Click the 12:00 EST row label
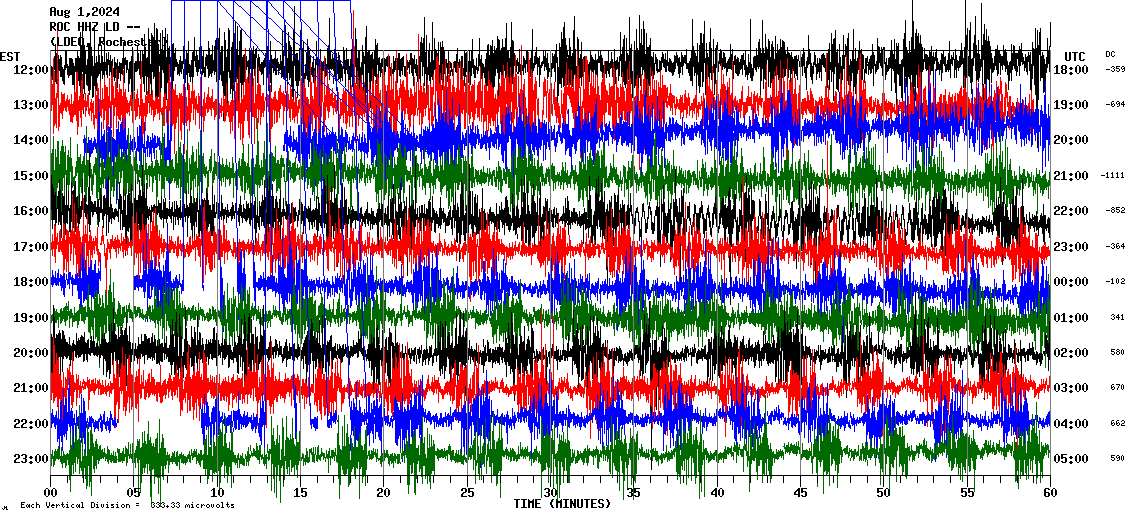Image resolution: width=1130 pixels, height=519 pixels. pyautogui.click(x=32, y=70)
